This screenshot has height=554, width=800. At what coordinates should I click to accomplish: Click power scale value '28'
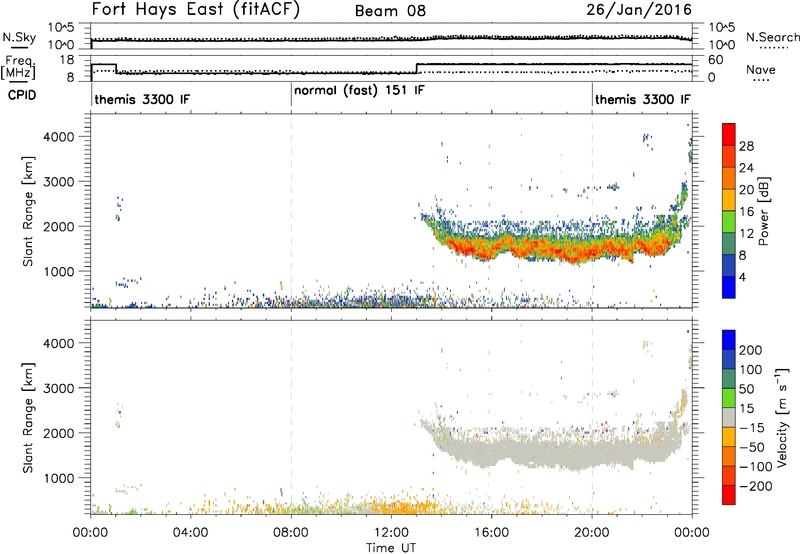click(746, 146)
